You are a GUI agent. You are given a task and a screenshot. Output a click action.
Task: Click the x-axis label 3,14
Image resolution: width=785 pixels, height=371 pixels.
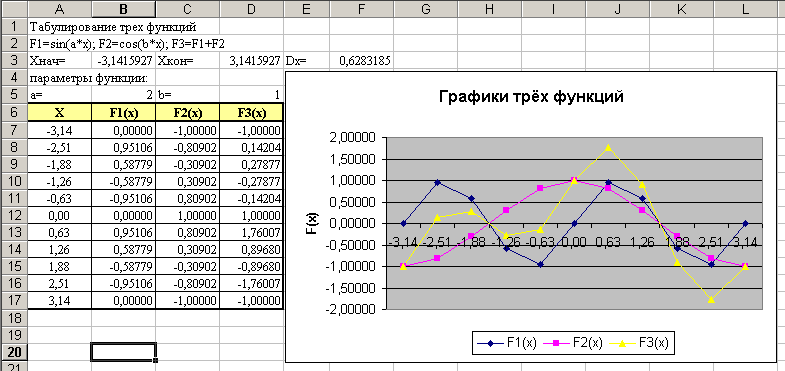click(745, 242)
